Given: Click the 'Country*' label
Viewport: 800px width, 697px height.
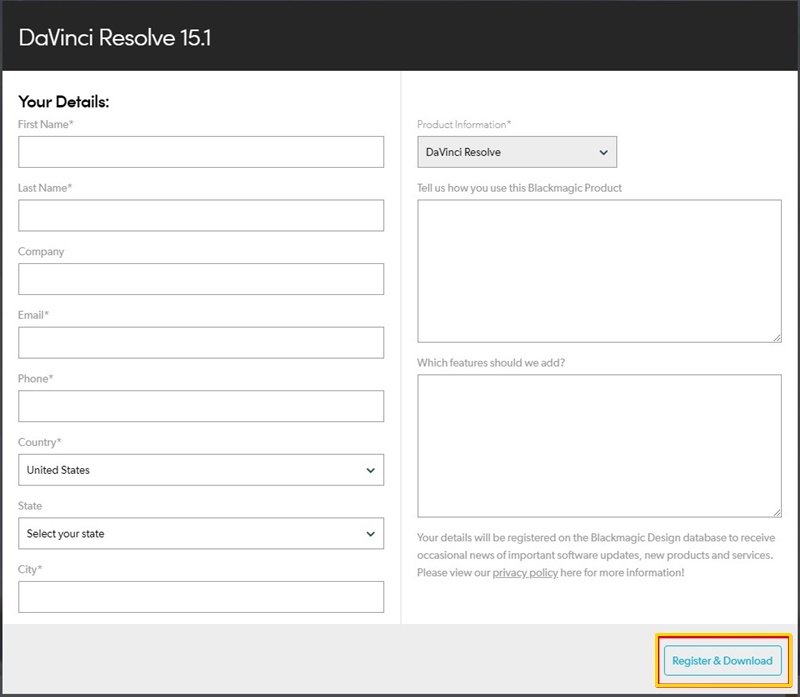Looking at the screenshot, I should [40, 442].
